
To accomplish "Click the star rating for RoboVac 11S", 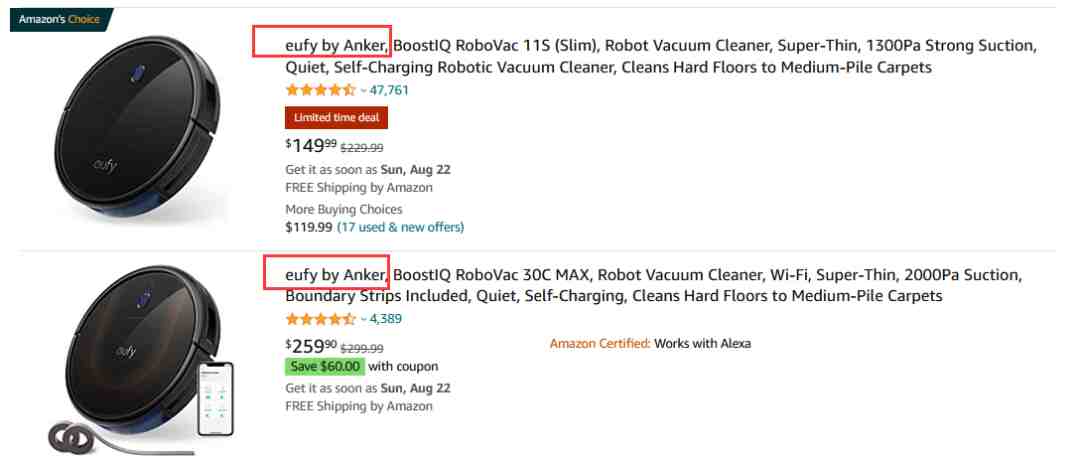I will click(x=320, y=90).
